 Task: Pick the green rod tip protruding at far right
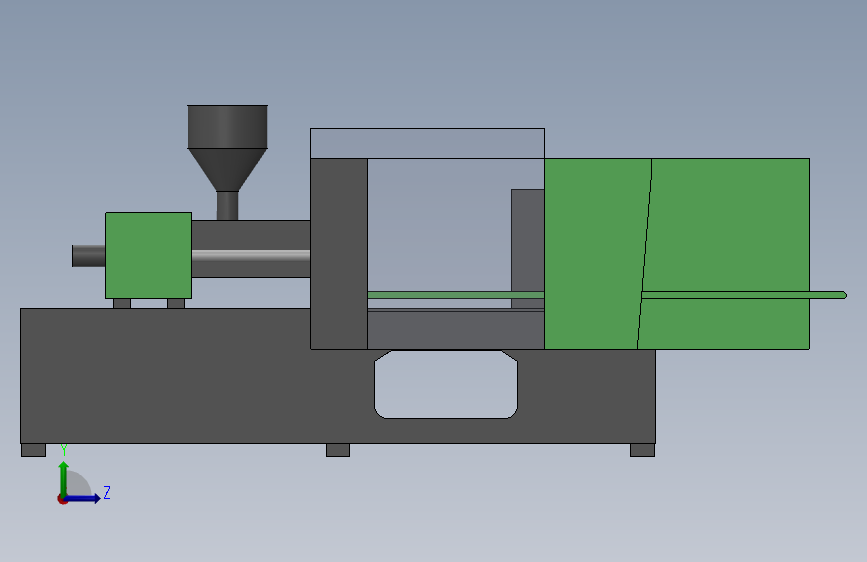[x=829, y=295]
